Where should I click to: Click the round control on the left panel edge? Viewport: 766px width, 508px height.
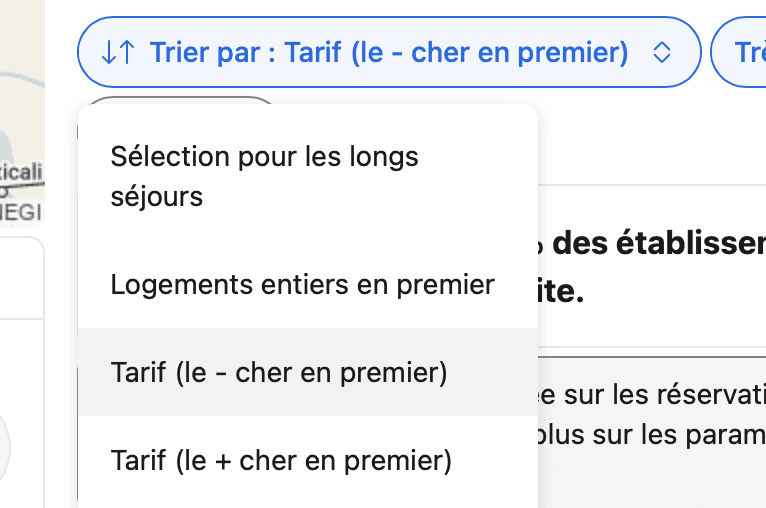[5, 447]
